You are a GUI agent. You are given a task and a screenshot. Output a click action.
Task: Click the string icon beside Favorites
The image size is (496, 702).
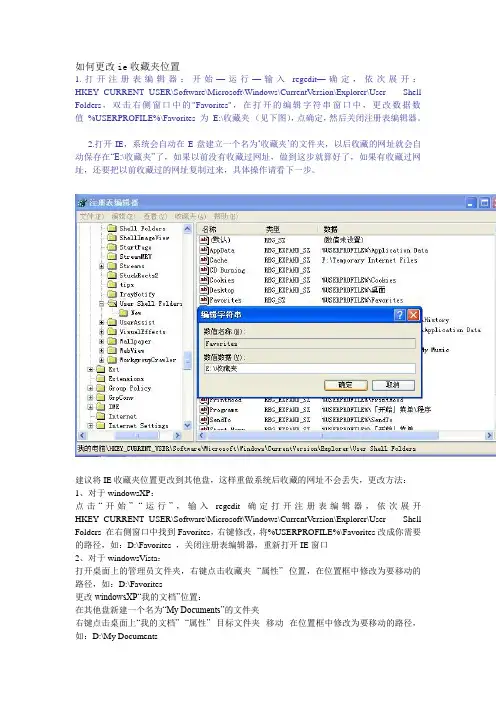(204, 300)
